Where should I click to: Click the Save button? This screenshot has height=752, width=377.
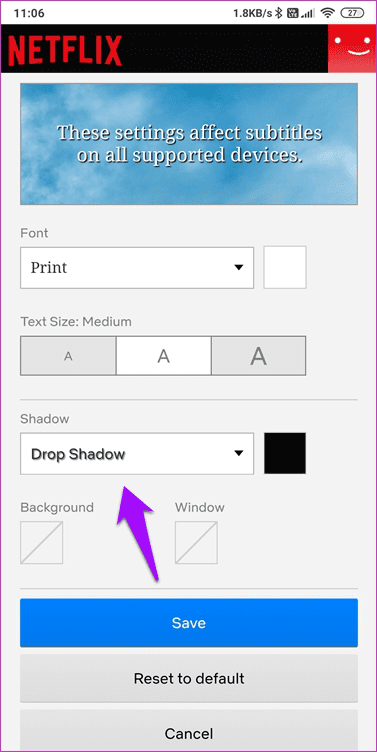pos(189,623)
